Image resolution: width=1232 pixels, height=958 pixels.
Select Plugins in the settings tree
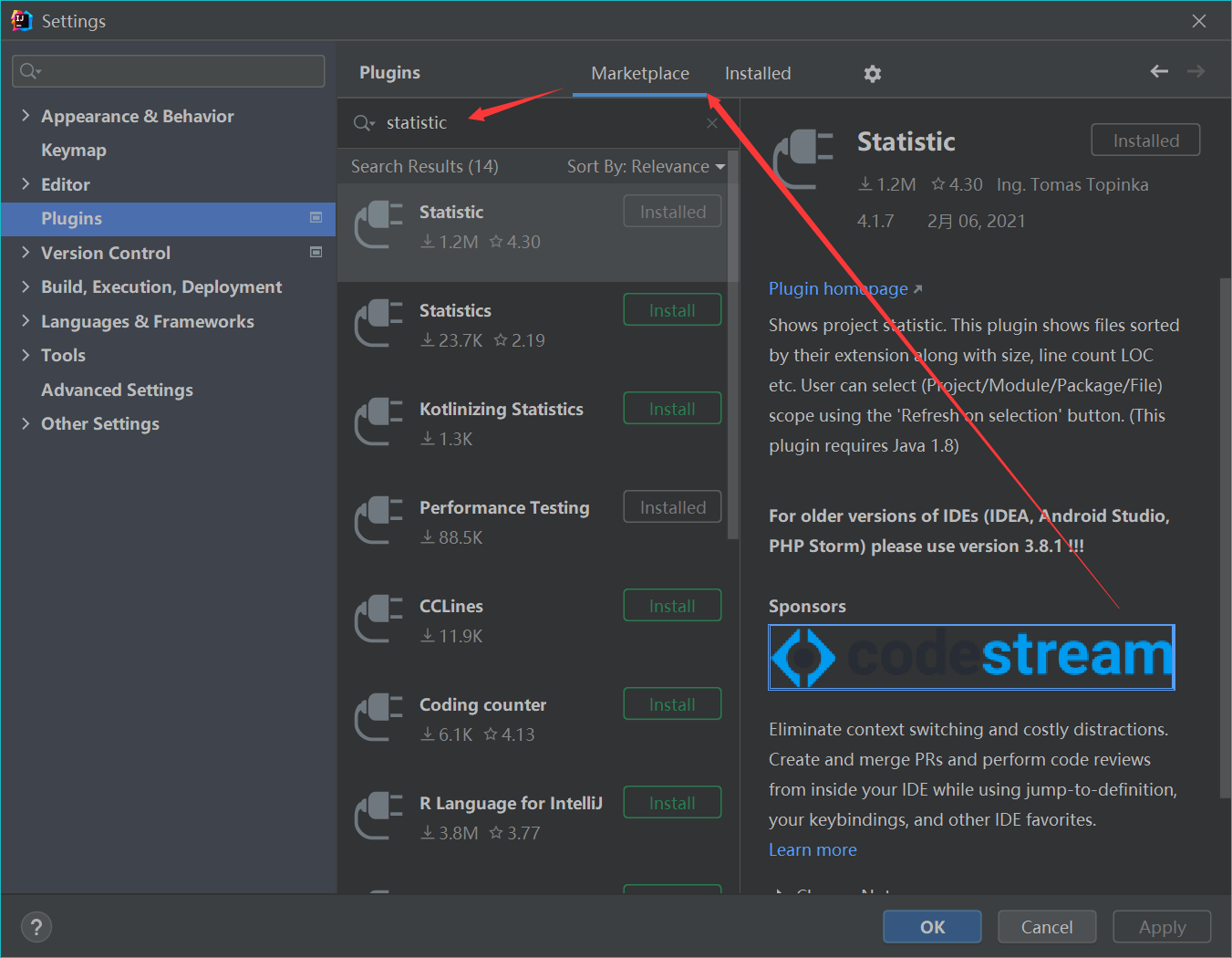(169, 219)
